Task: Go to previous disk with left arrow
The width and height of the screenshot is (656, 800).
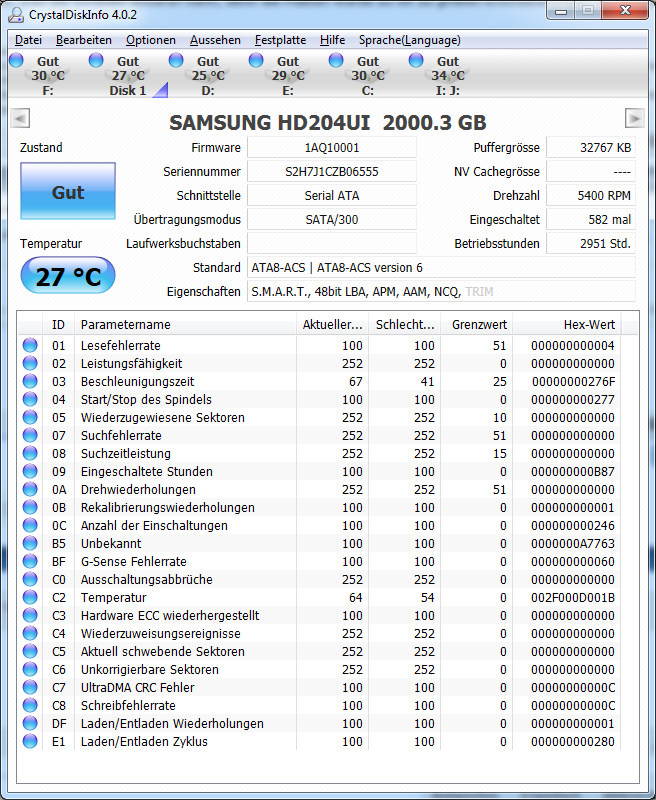Action: (20, 118)
